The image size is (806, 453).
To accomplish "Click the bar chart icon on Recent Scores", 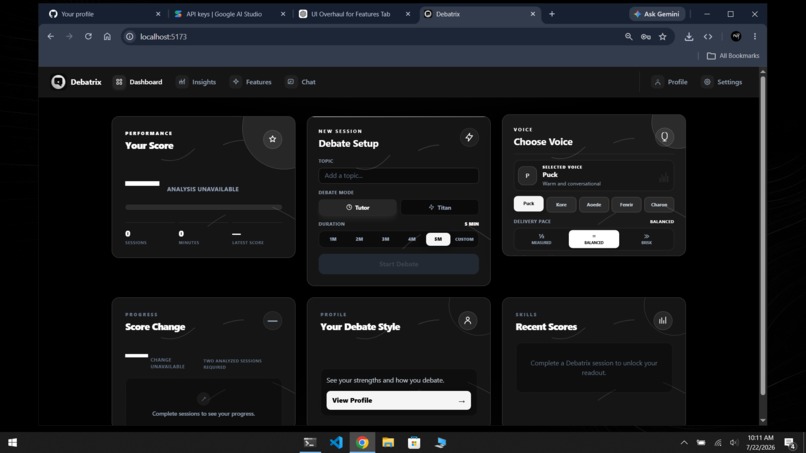I will coord(663,320).
